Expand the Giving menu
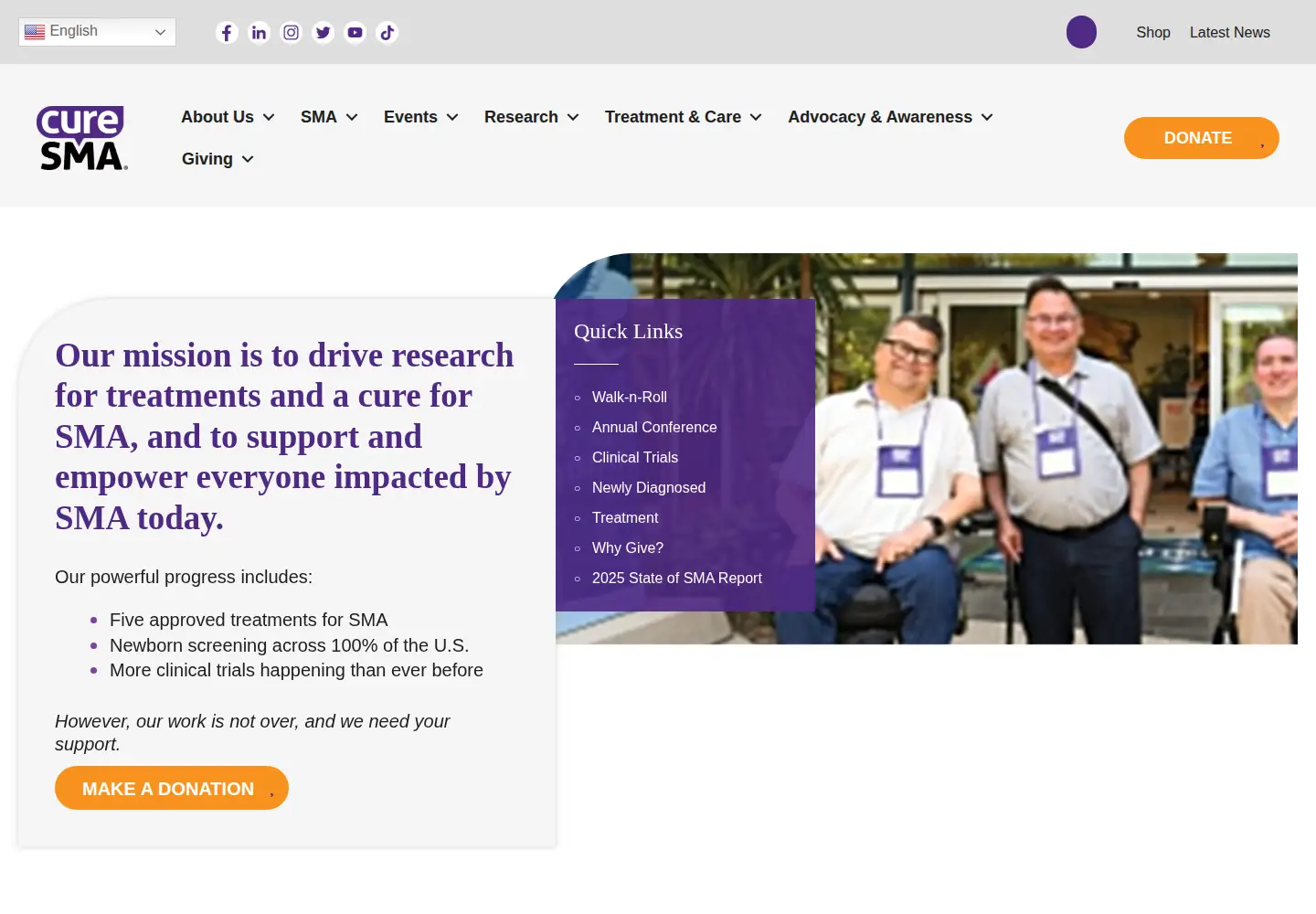The height and width of the screenshot is (914, 1316). point(218,159)
